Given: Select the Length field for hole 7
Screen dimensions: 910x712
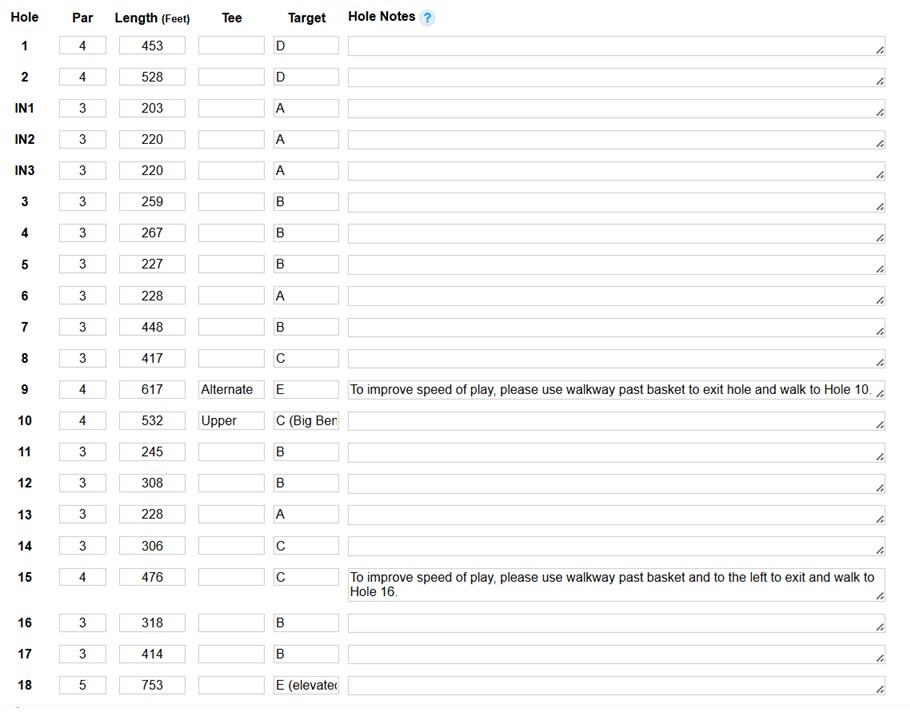Looking at the screenshot, I should [152, 327].
